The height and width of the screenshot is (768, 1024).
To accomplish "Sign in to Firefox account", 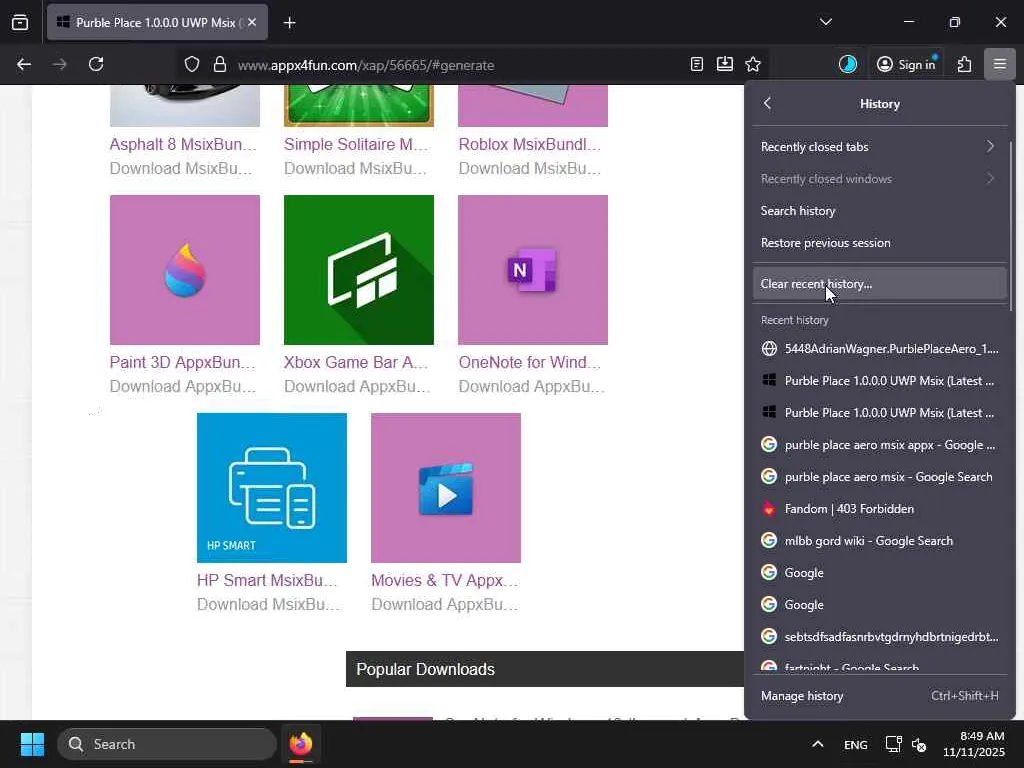I will pyautogui.click(x=906, y=64).
